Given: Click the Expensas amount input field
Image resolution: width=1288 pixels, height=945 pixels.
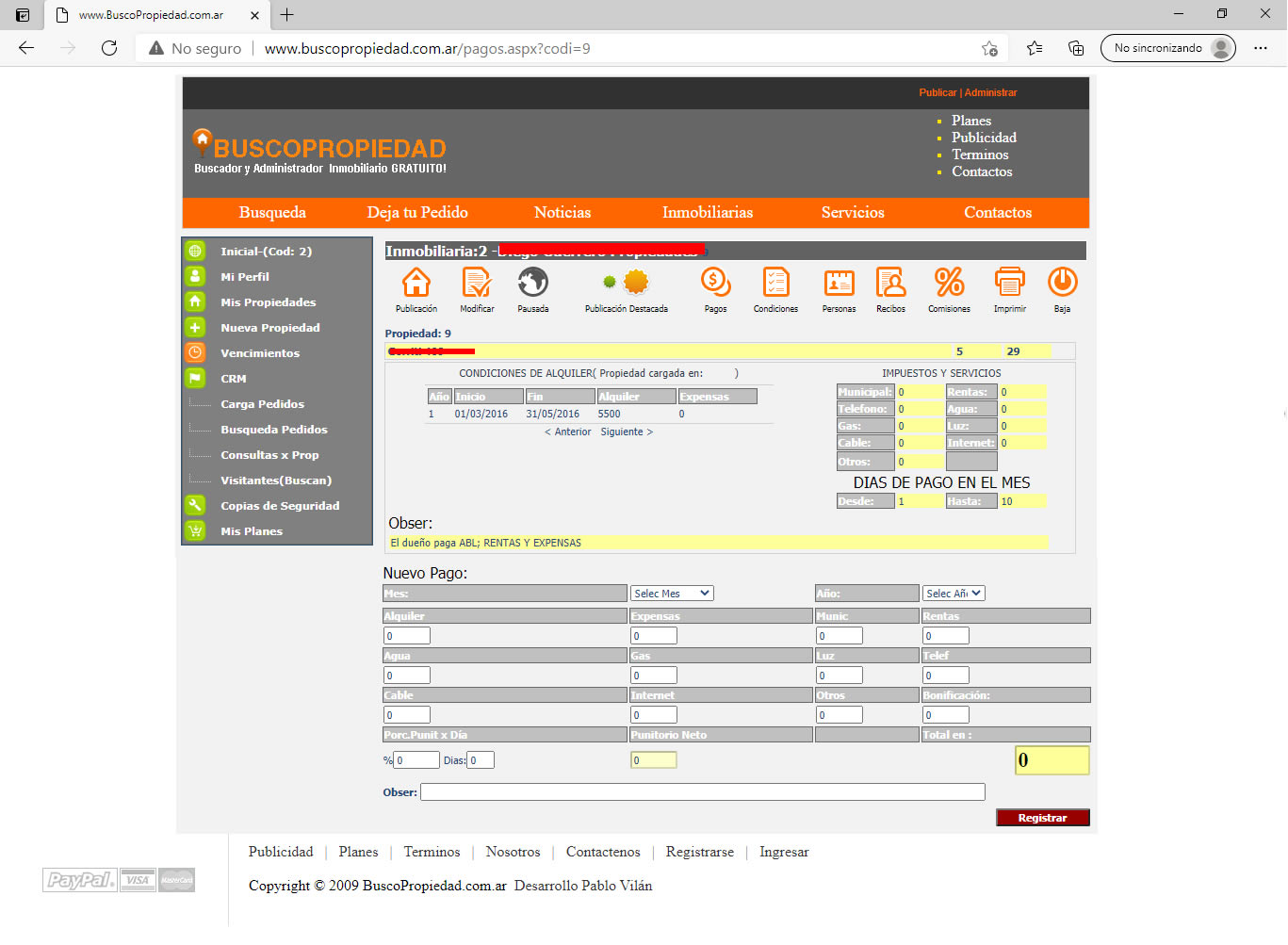Looking at the screenshot, I should click(654, 636).
